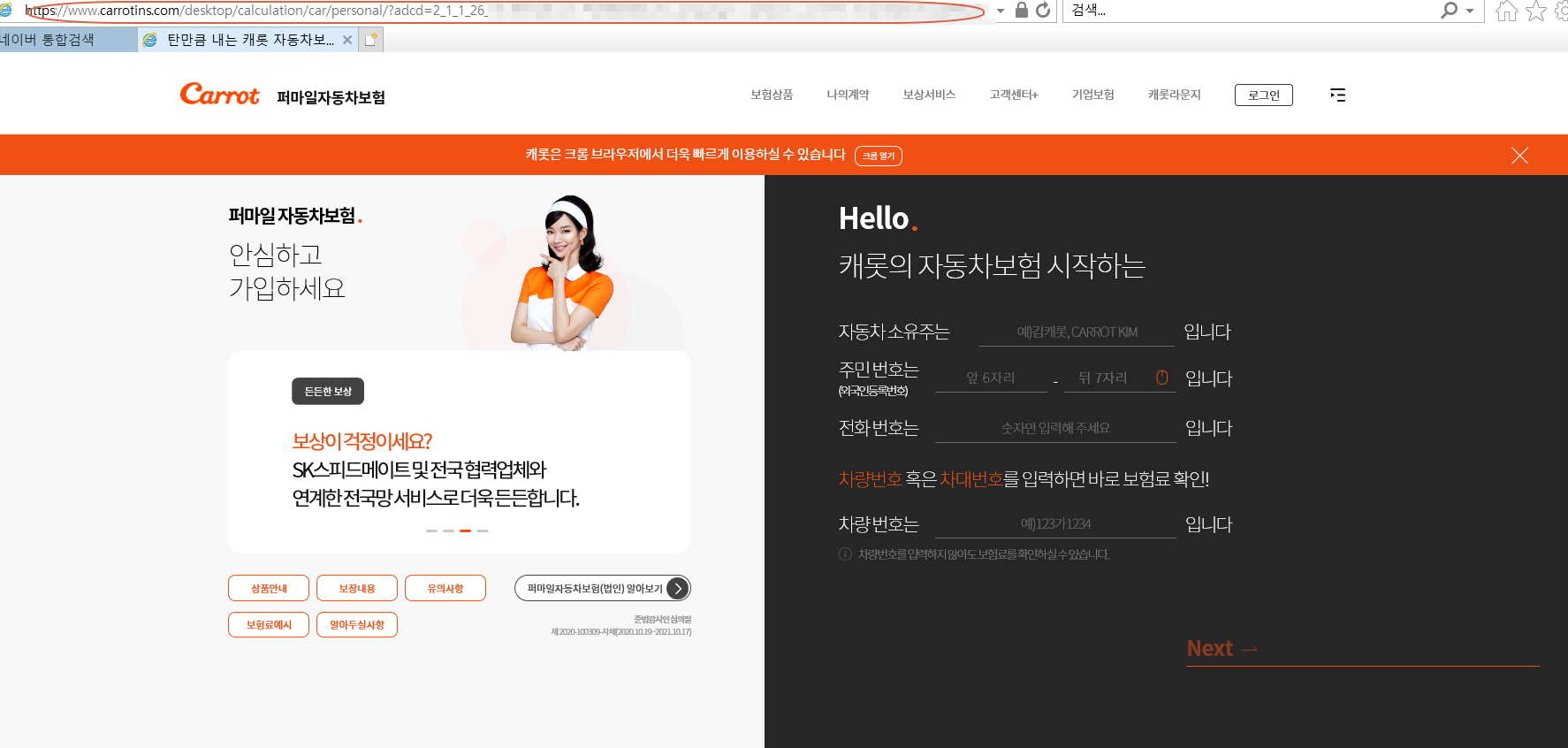
Task: Click the 퍼마일자동차보험 title next to logo
Action: [x=331, y=97]
